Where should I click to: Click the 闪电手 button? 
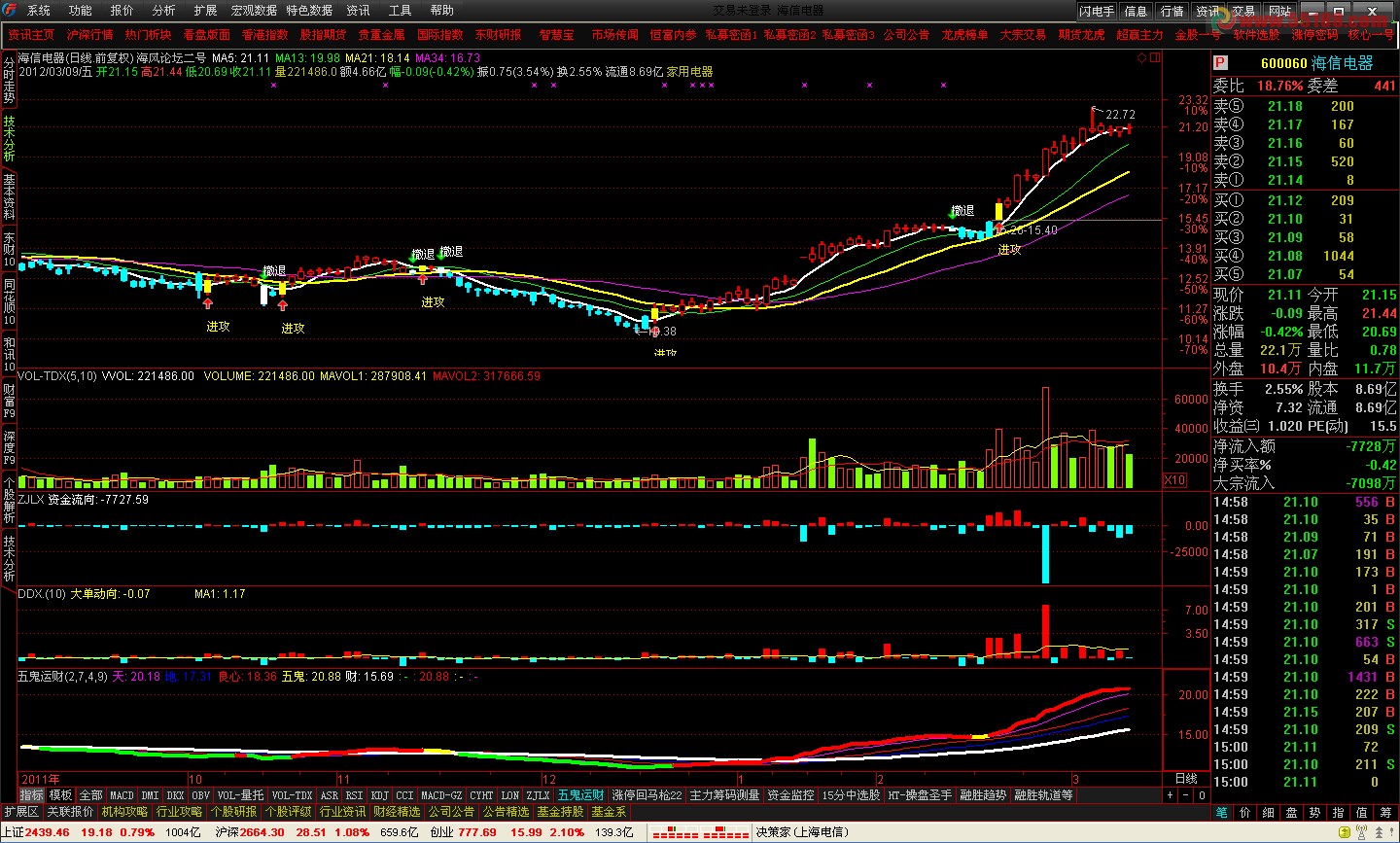(1097, 12)
